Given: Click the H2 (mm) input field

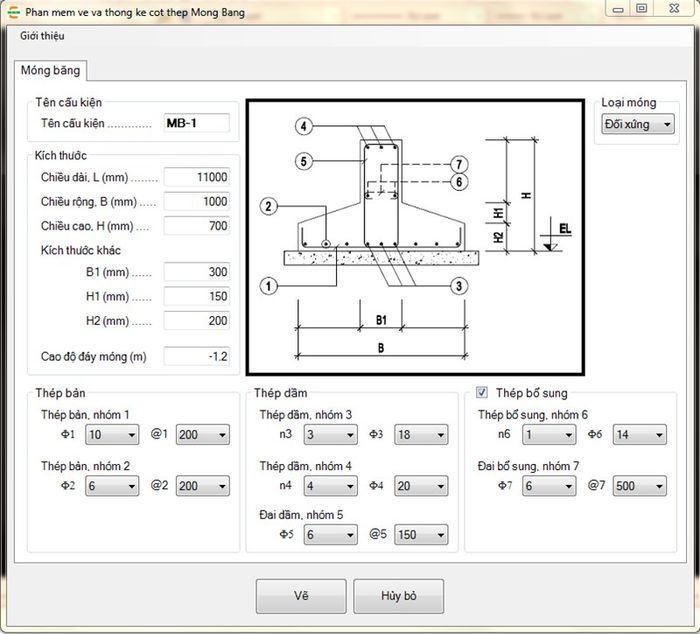Looking at the screenshot, I should click(197, 321).
